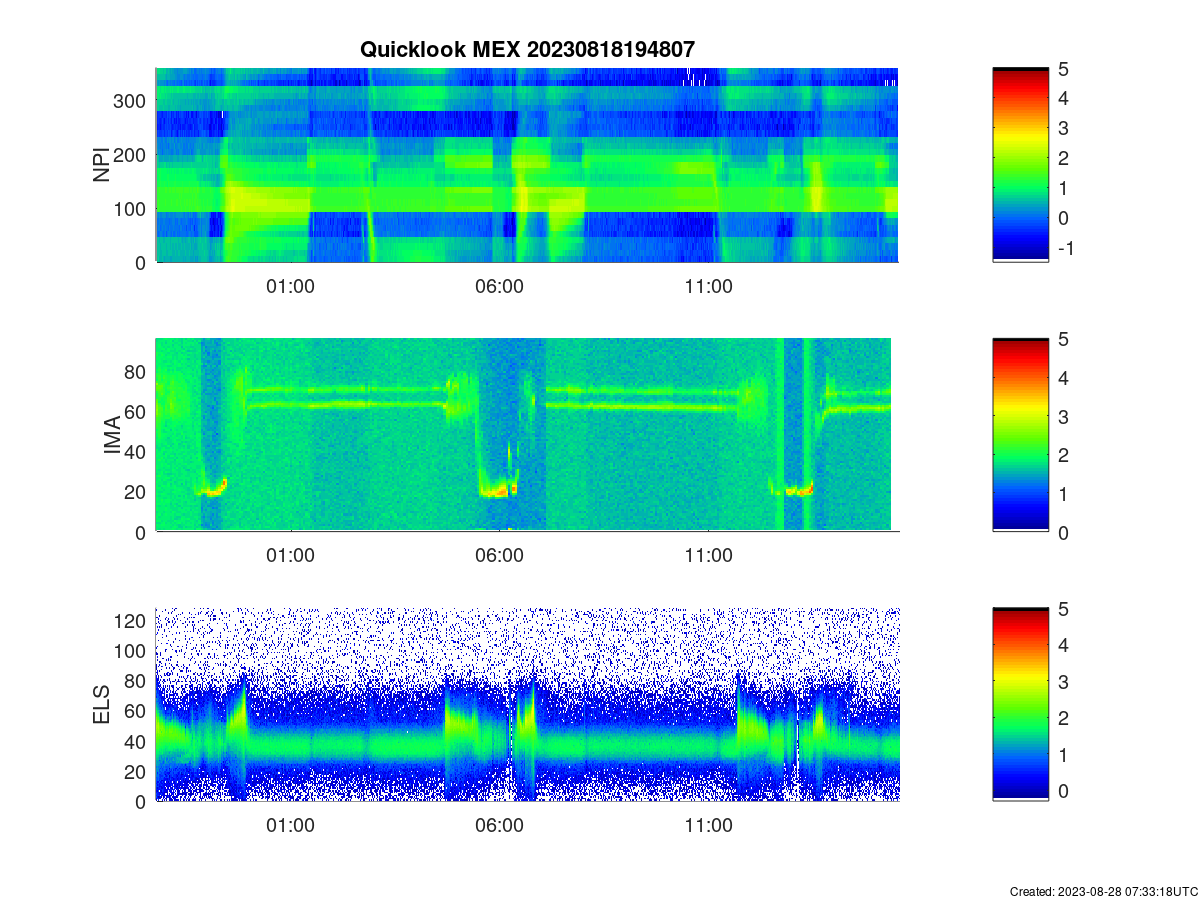The height and width of the screenshot is (900, 1200).
Task: Click the 01:00 tick label under IMA panel
Action: (290, 556)
